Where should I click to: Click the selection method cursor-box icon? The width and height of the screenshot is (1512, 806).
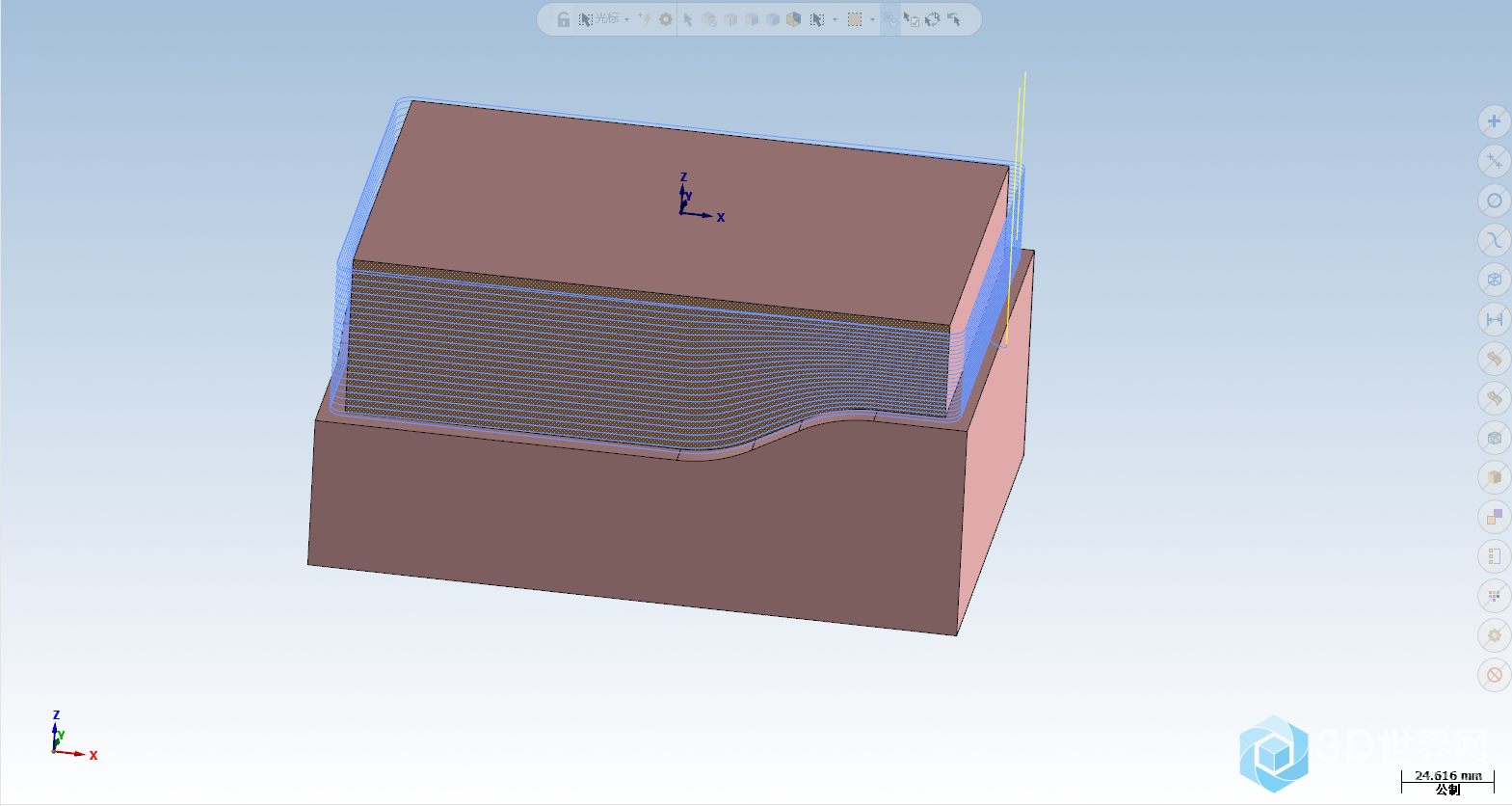[x=817, y=19]
